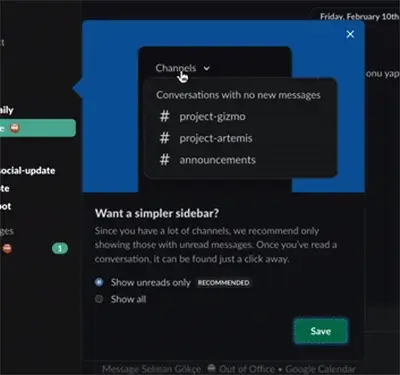Click the red status icon in highlighted sidebar item
This screenshot has height=375, width=400.
(15, 128)
